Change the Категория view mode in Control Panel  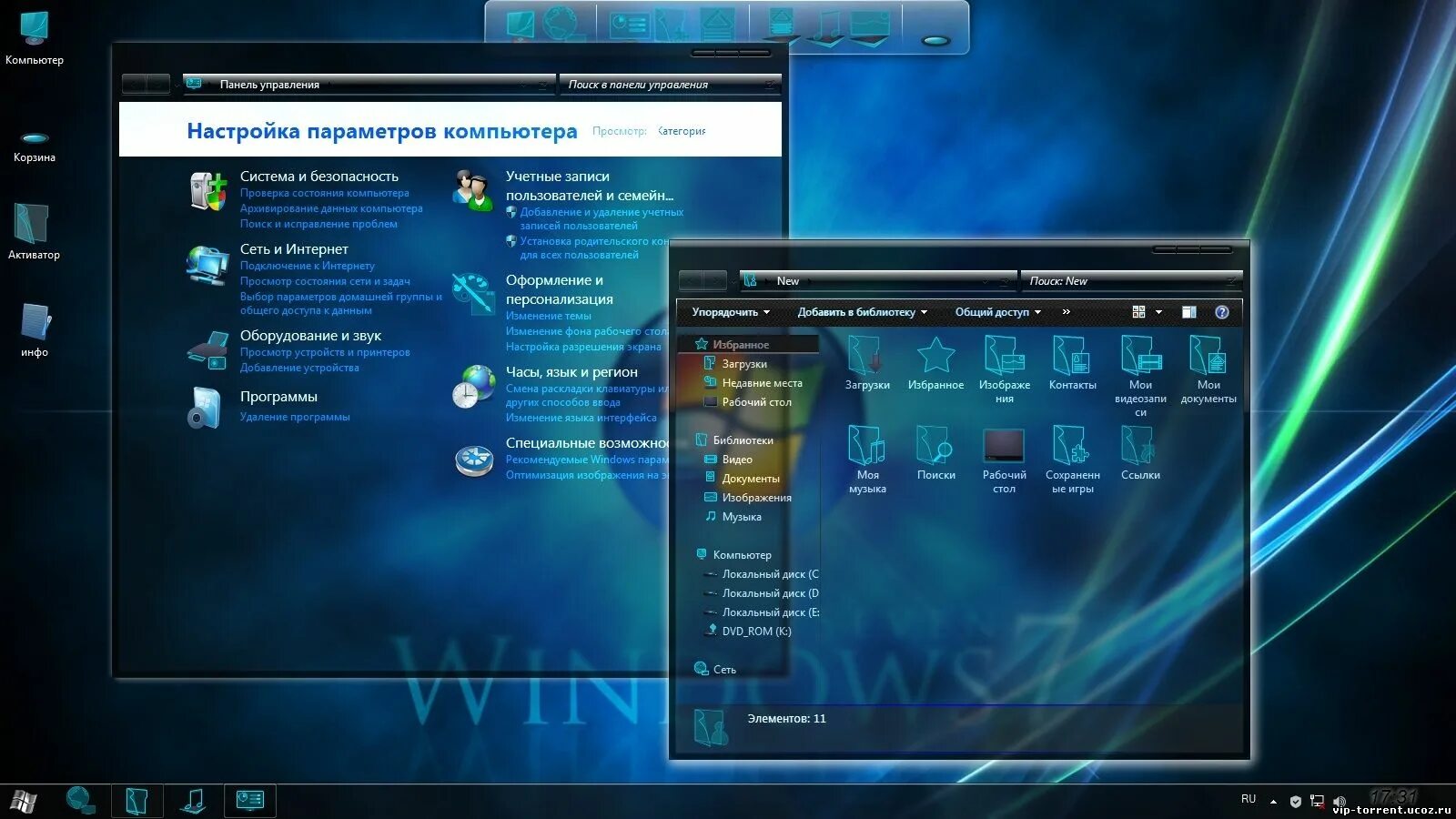pos(682,131)
